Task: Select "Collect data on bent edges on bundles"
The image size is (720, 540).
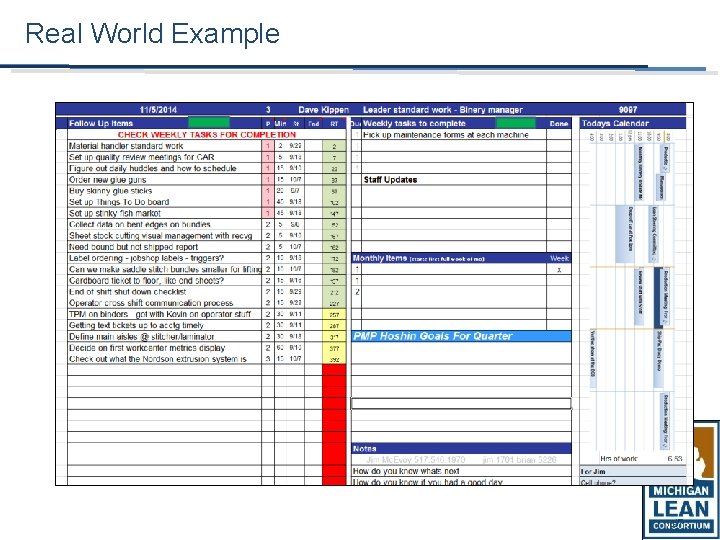Action: (x=140, y=225)
